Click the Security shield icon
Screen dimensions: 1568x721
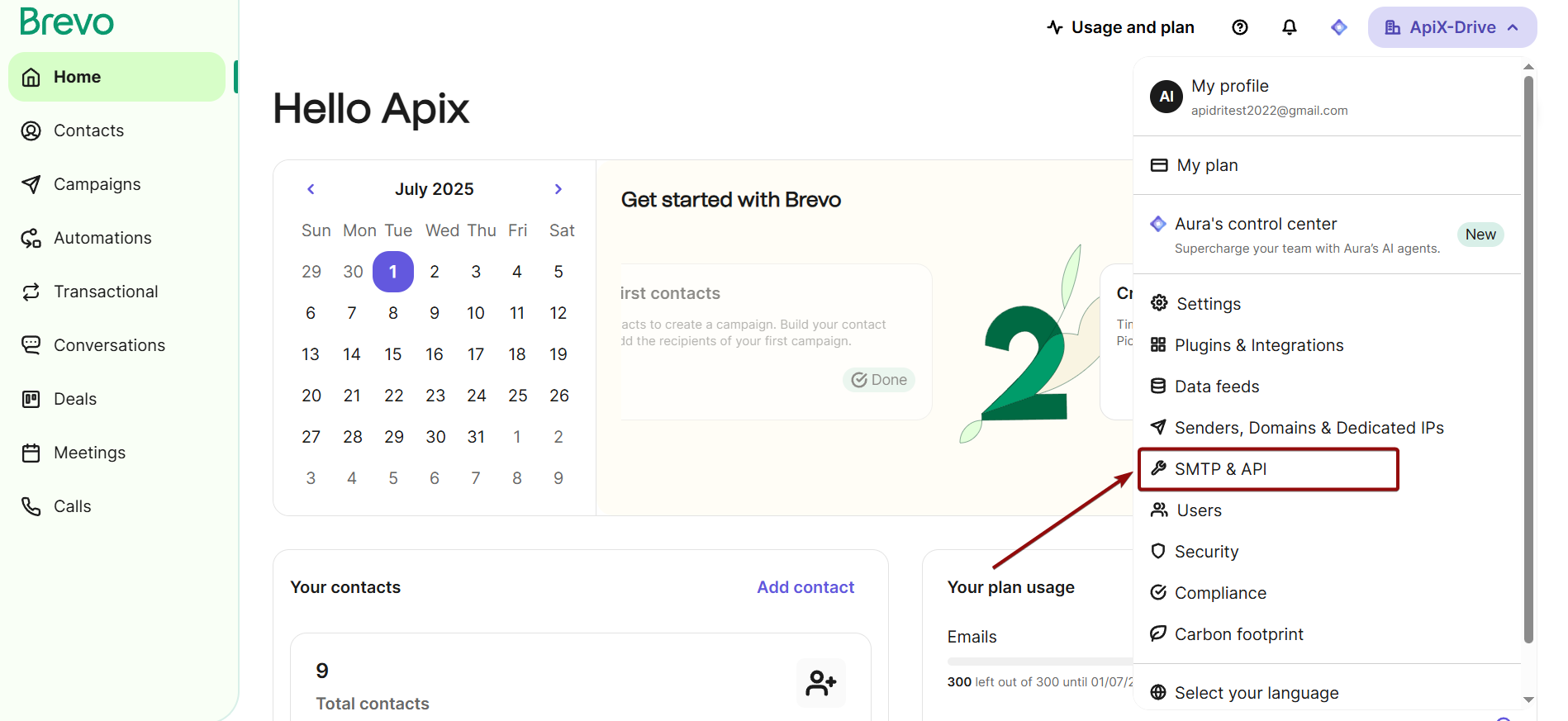click(x=1158, y=551)
